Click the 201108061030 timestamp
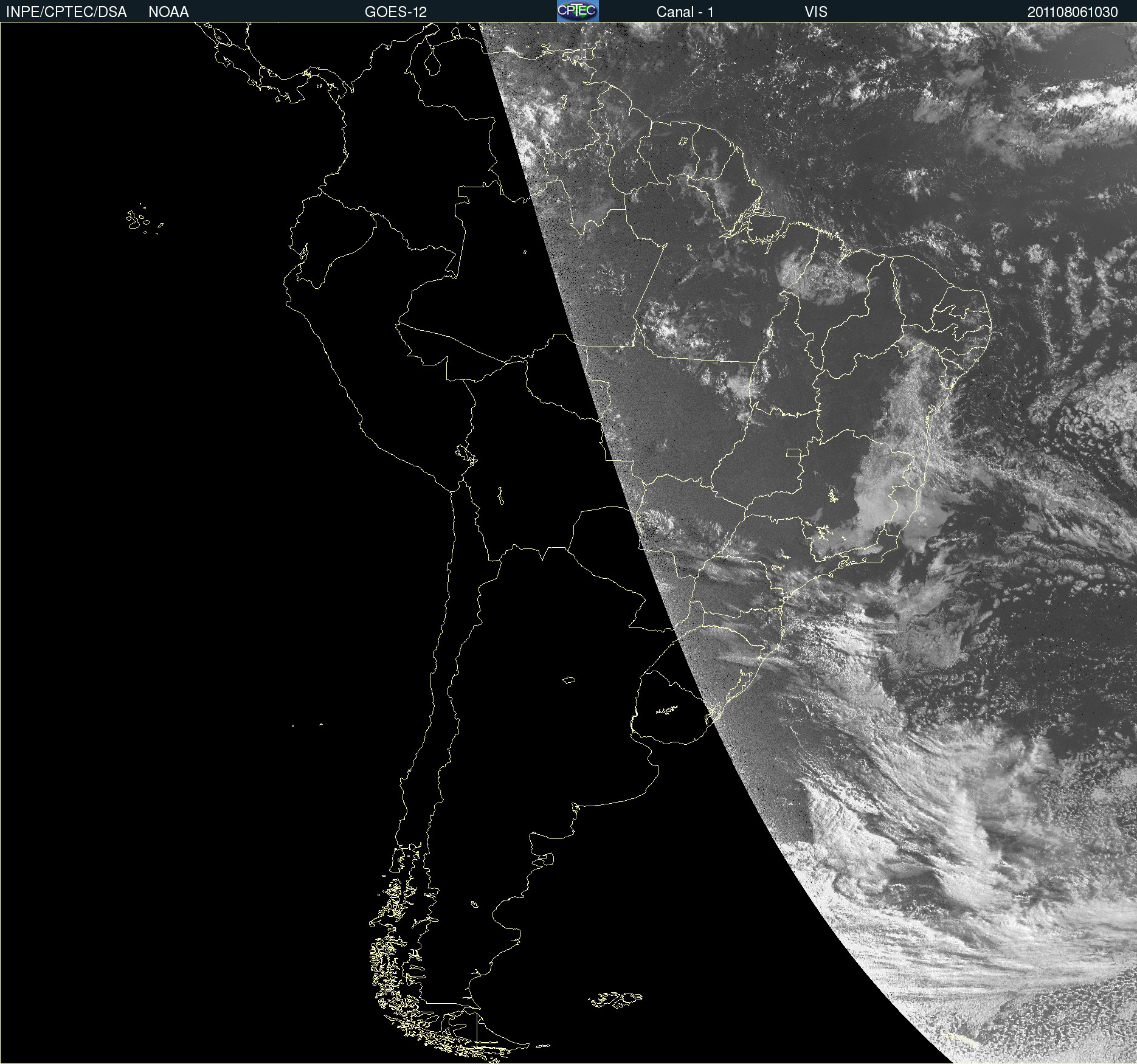This screenshot has width=1137, height=1064. point(1073,12)
